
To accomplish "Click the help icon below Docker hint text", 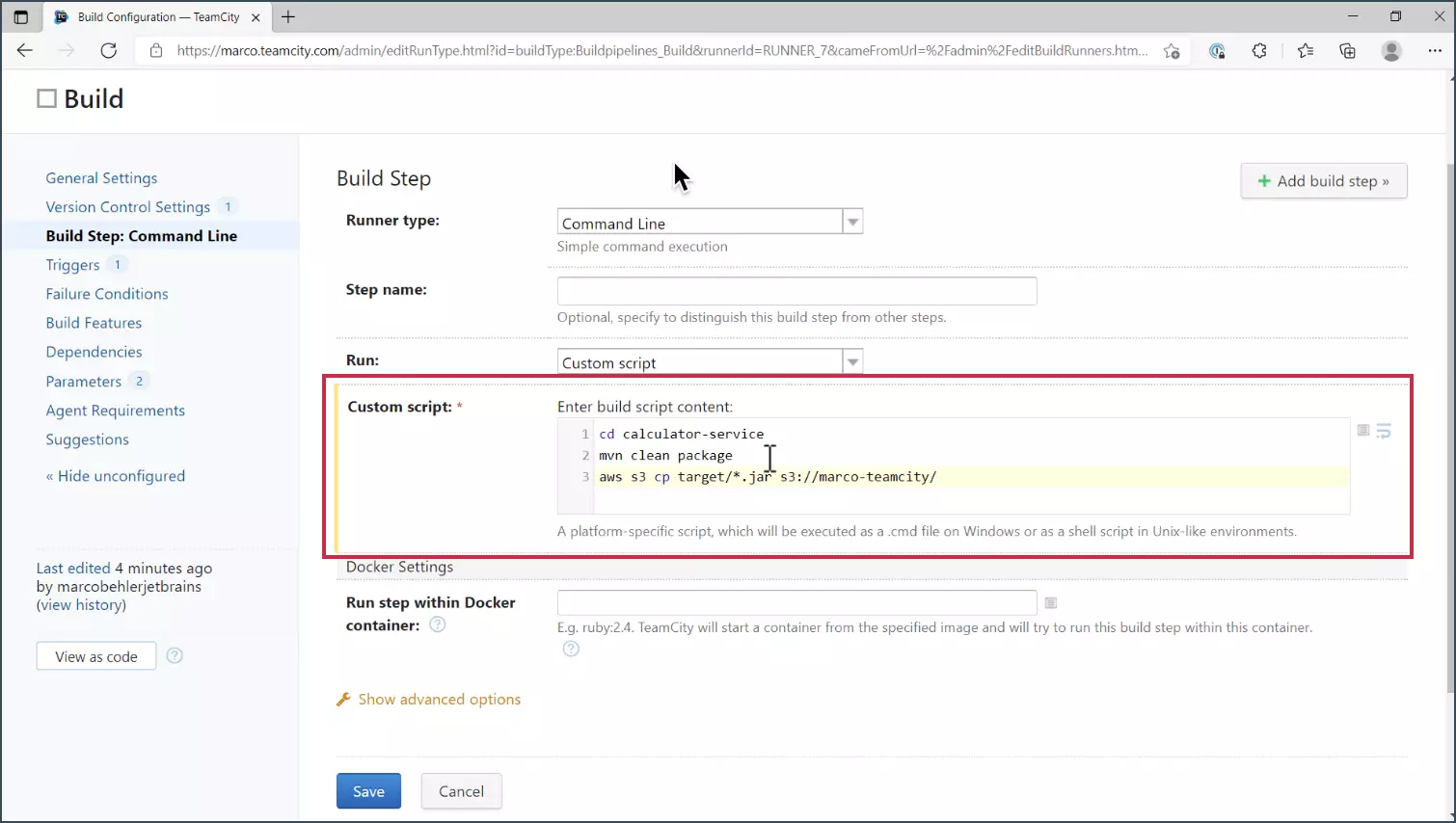I will (x=571, y=650).
